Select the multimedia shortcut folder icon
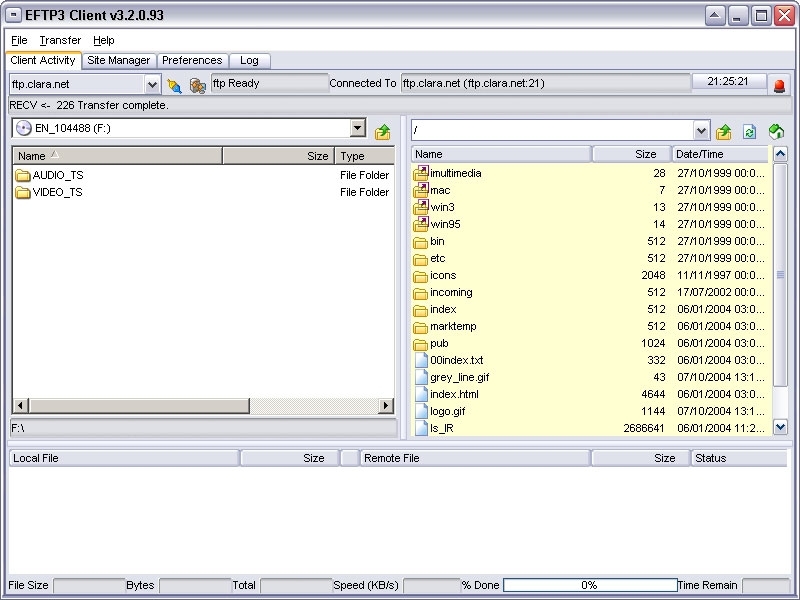The width and height of the screenshot is (800, 600). (x=420, y=173)
